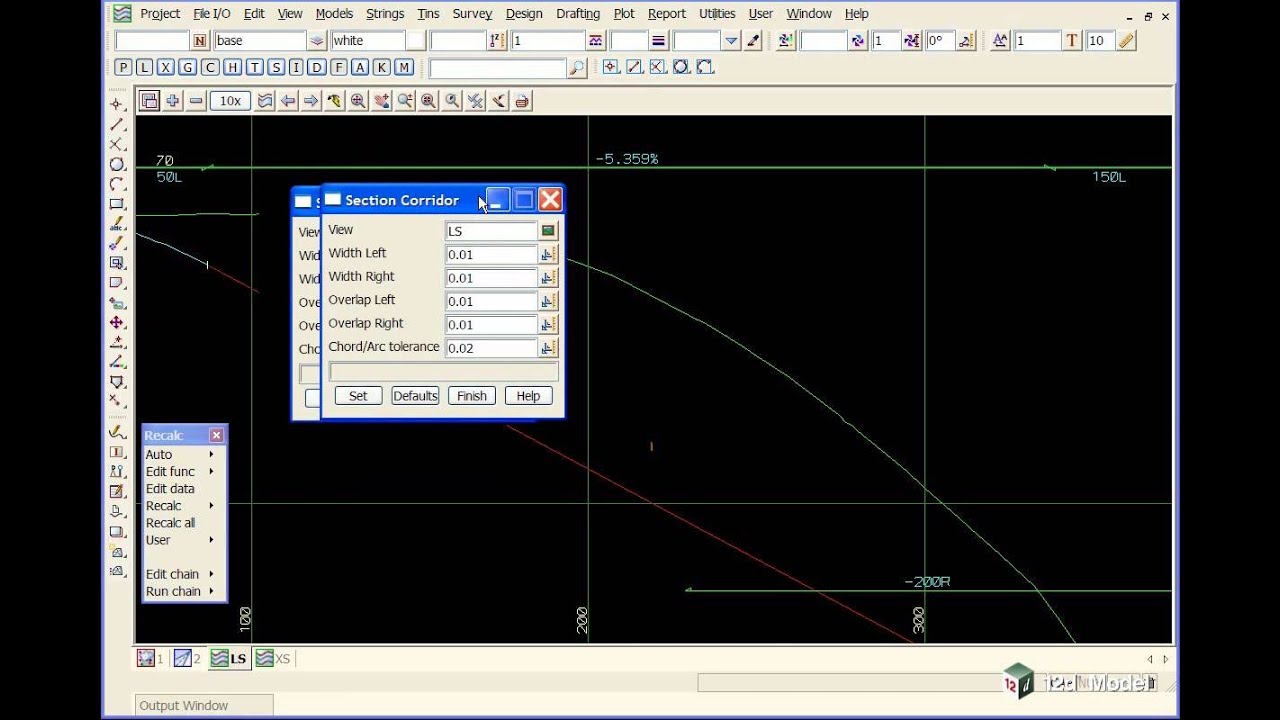1280x720 pixels.
Task: Open the Design menu
Action: 524,14
